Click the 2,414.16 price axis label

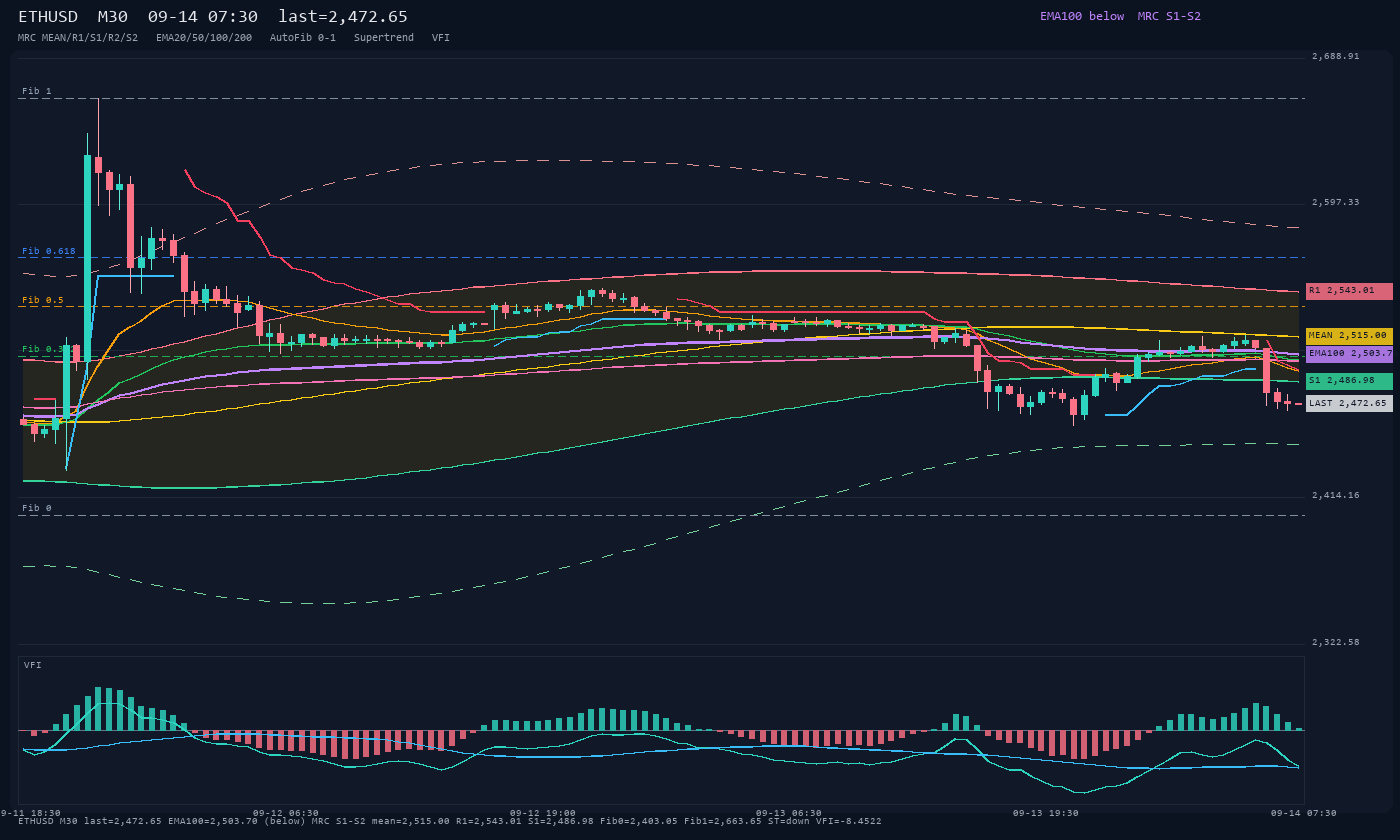tap(1336, 495)
